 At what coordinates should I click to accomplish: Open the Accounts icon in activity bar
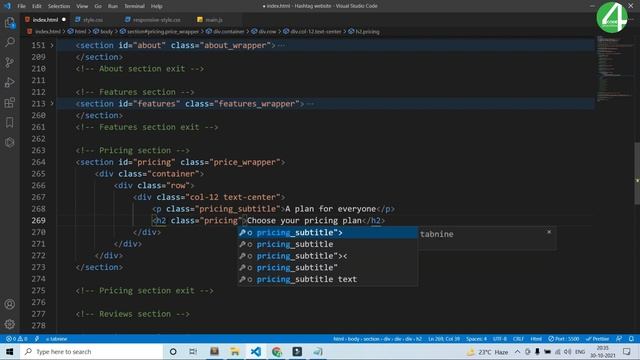coord(9,304)
